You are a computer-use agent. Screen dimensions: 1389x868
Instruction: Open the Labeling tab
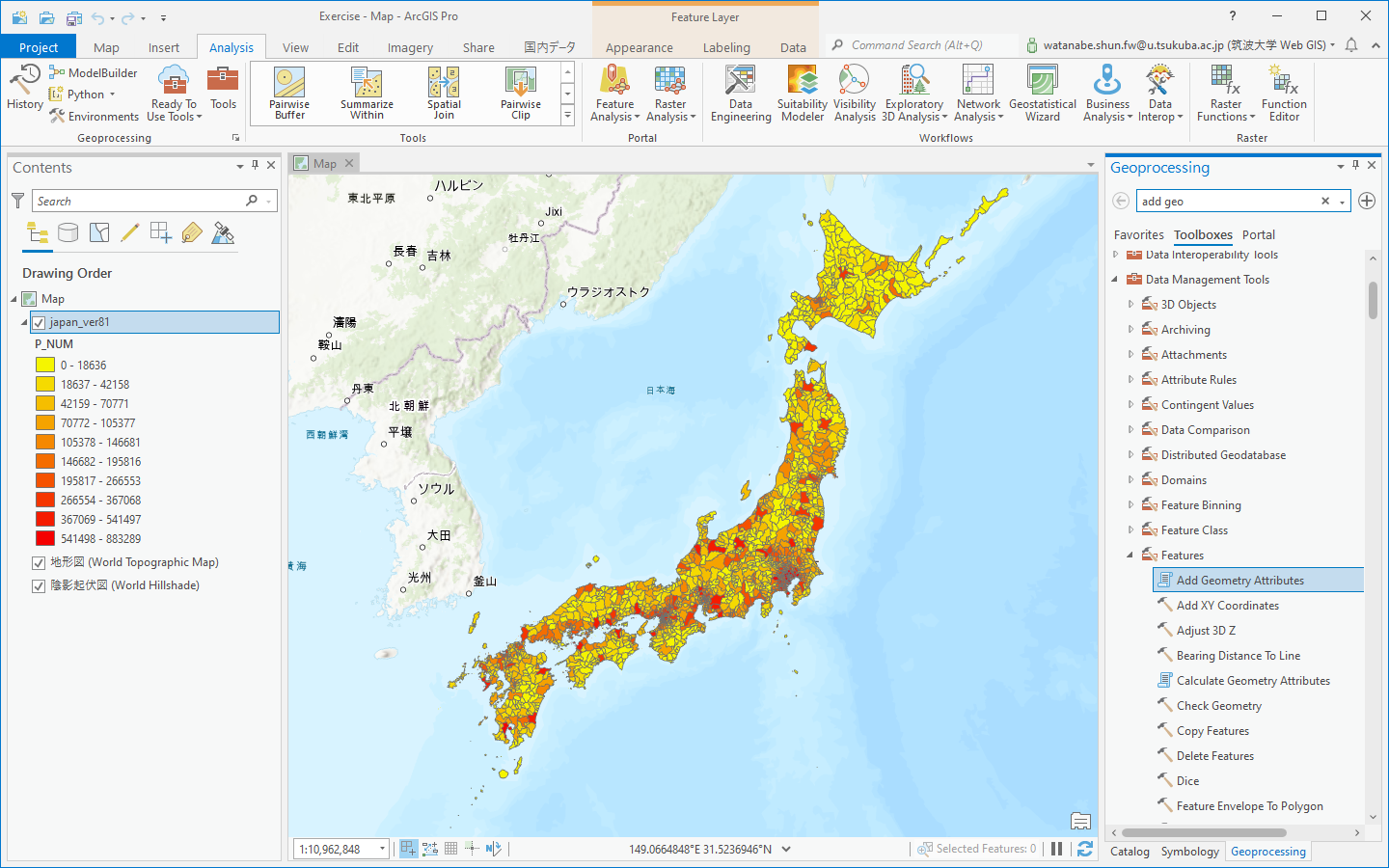[x=726, y=47]
